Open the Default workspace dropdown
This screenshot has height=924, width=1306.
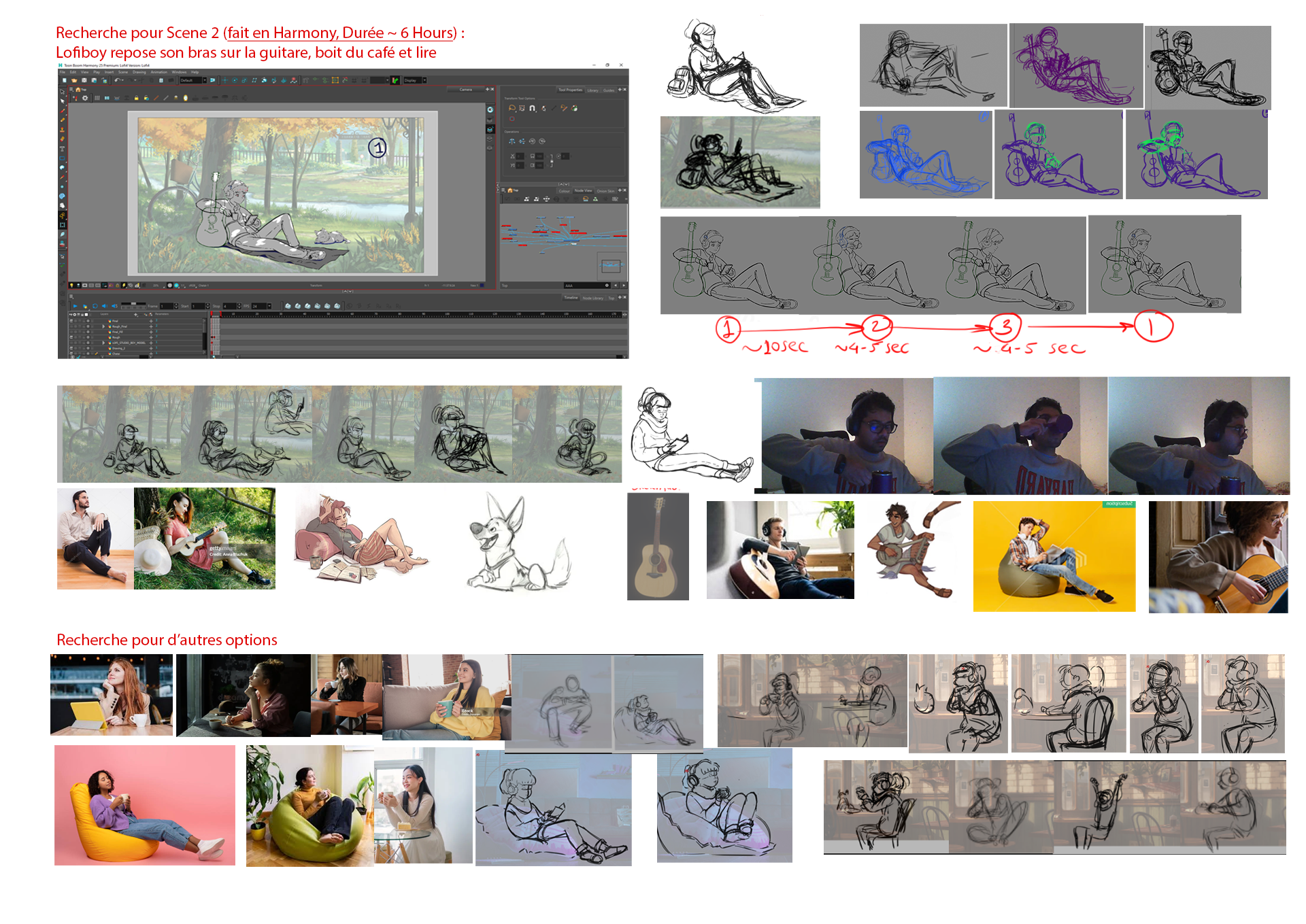(x=204, y=80)
